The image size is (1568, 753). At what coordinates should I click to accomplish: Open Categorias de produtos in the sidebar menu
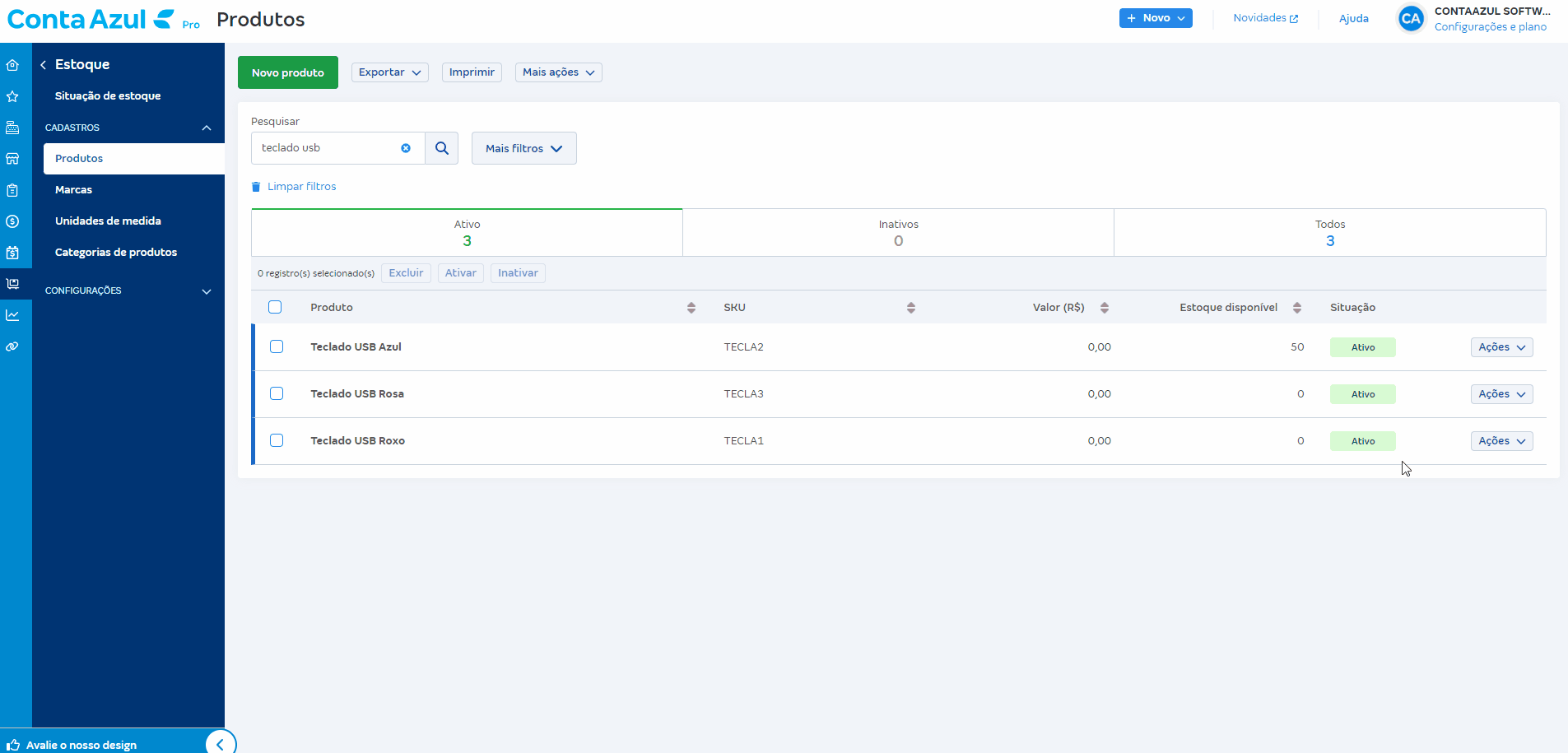pyautogui.click(x=116, y=253)
